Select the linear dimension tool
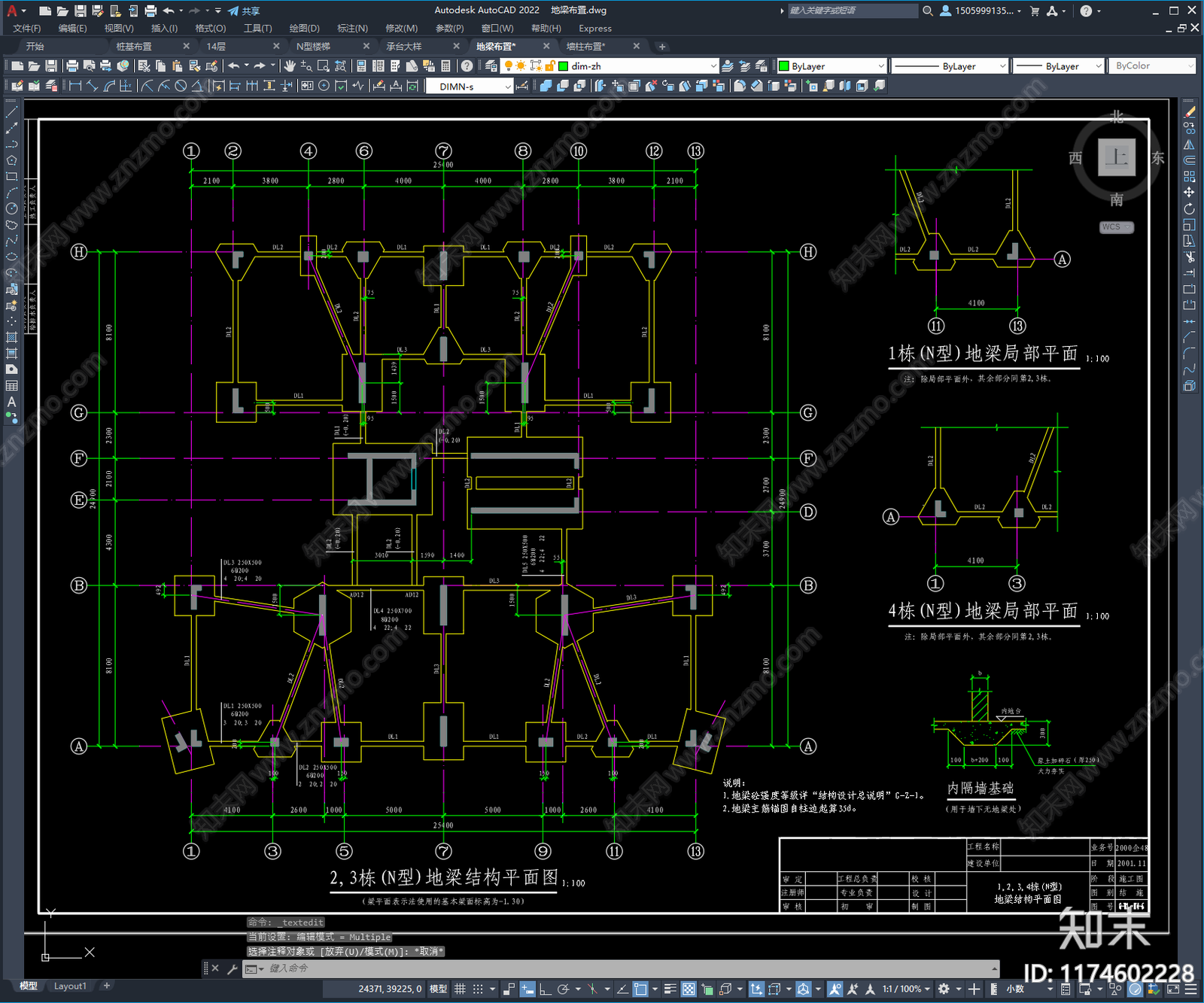1204x1003 pixels. click(x=75, y=86)
